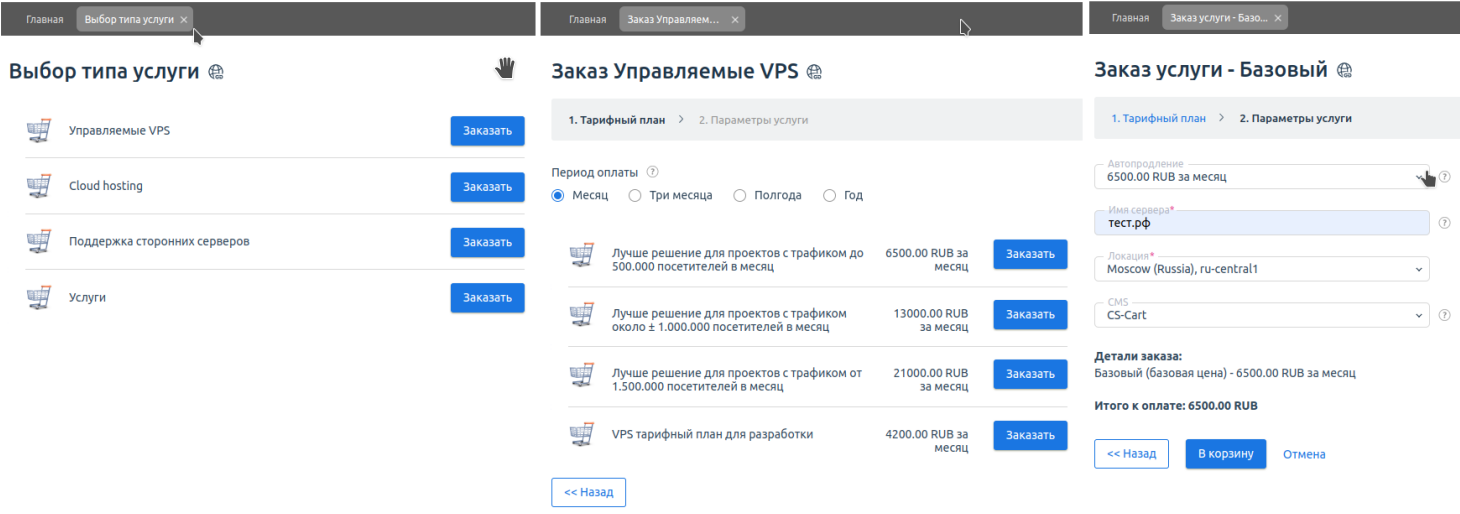Click cart icon next to Услуги
The height and width of the screenshot is (514, 1460).
[x=38, y=298]
